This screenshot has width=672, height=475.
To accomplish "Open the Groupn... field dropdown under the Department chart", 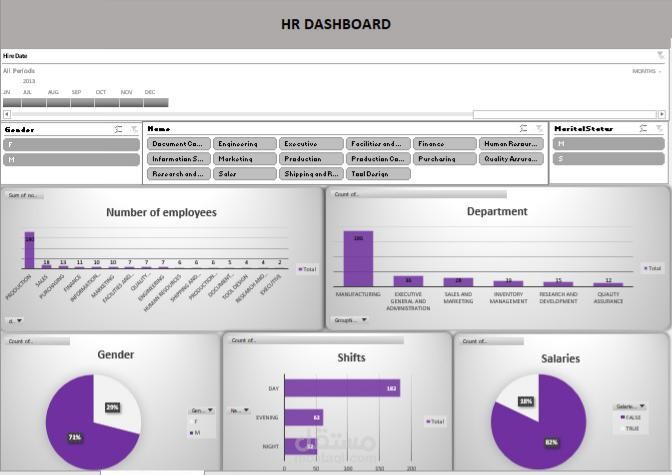I will pyautogui.click(x=350, y=320).
